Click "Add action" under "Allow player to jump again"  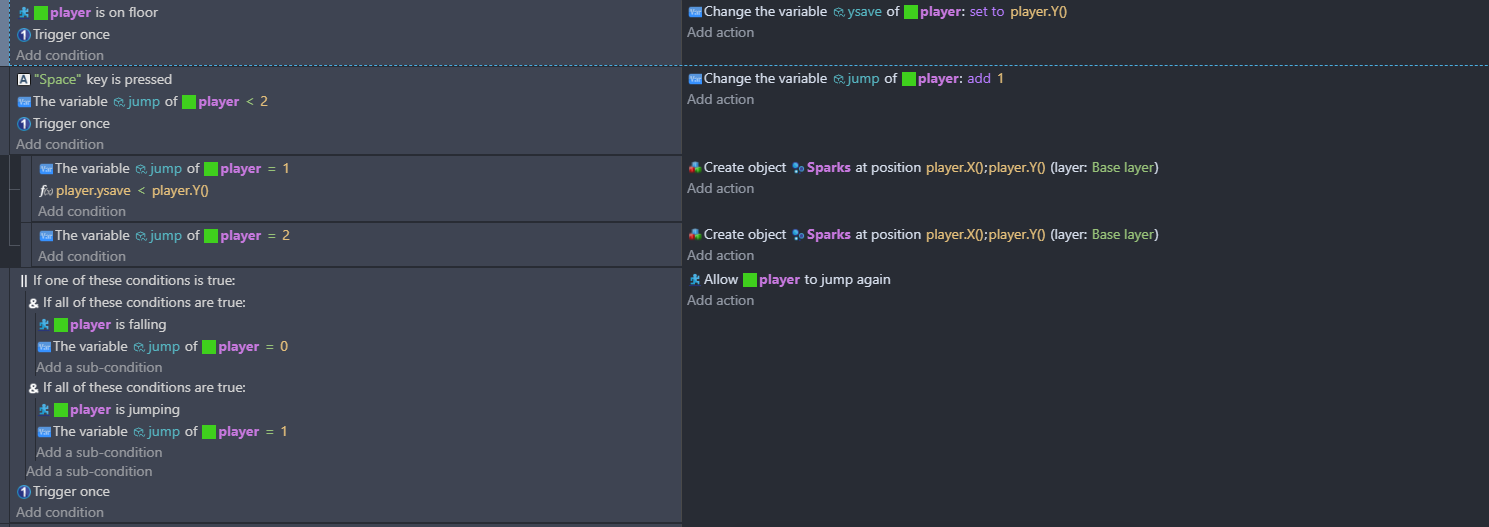(720, 301)
